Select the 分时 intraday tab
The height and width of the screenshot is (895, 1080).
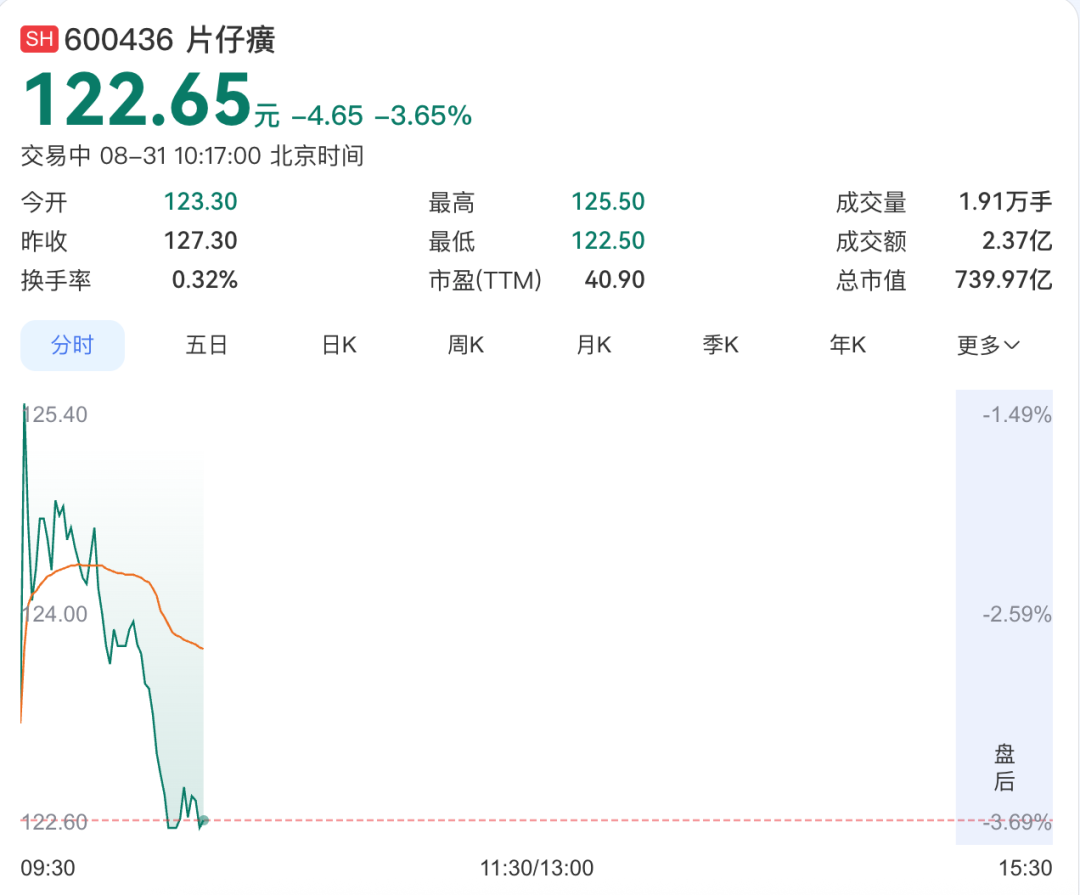pos(72,345)
